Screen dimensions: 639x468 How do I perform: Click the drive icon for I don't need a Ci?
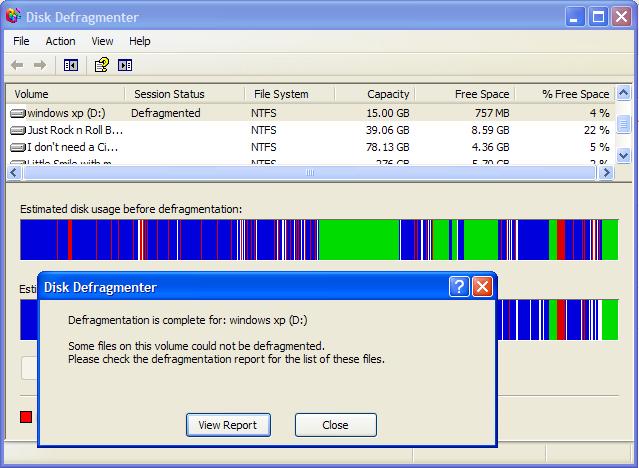coord(18,147)
